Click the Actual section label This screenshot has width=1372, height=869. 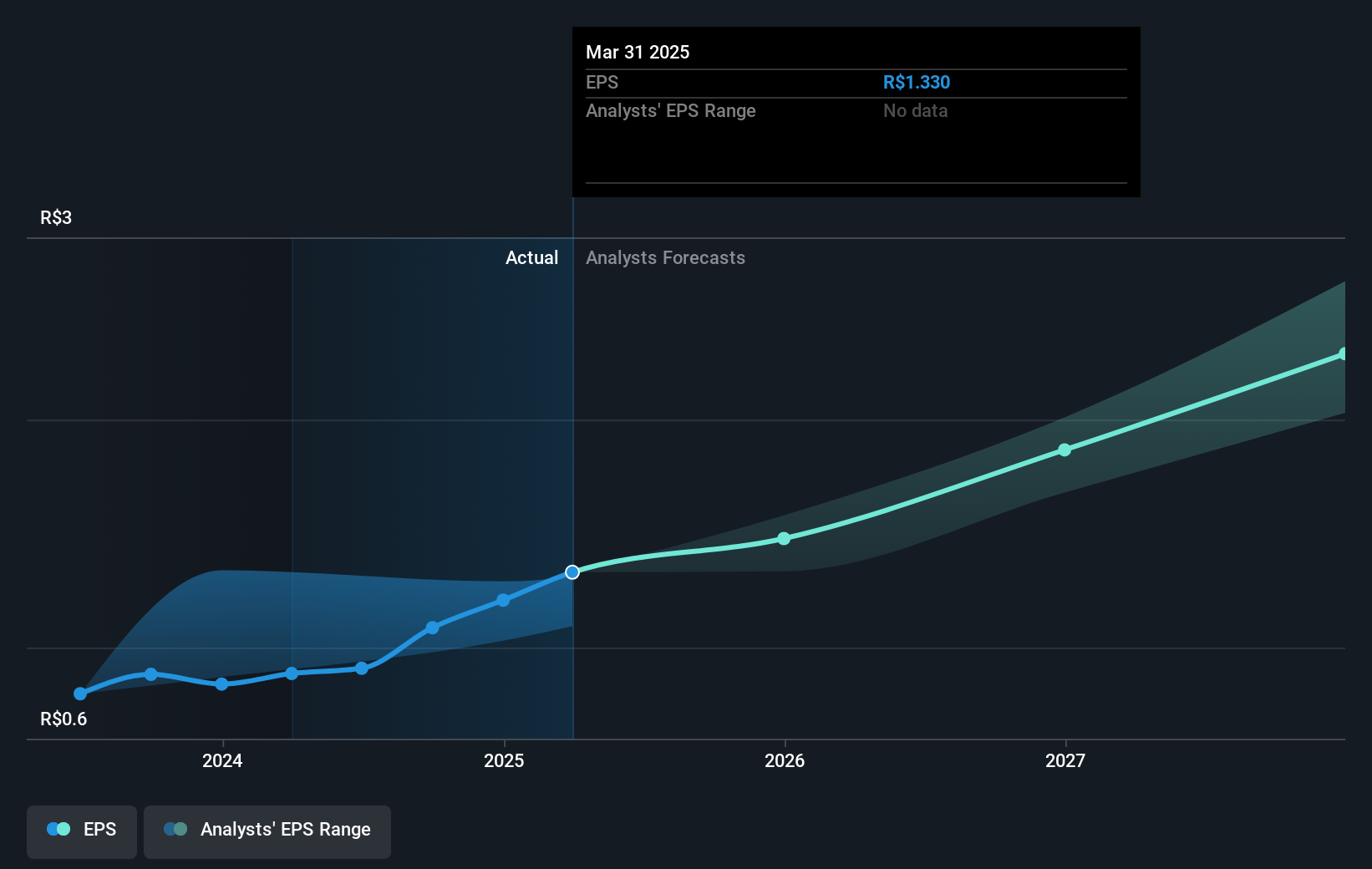(531, 257)
